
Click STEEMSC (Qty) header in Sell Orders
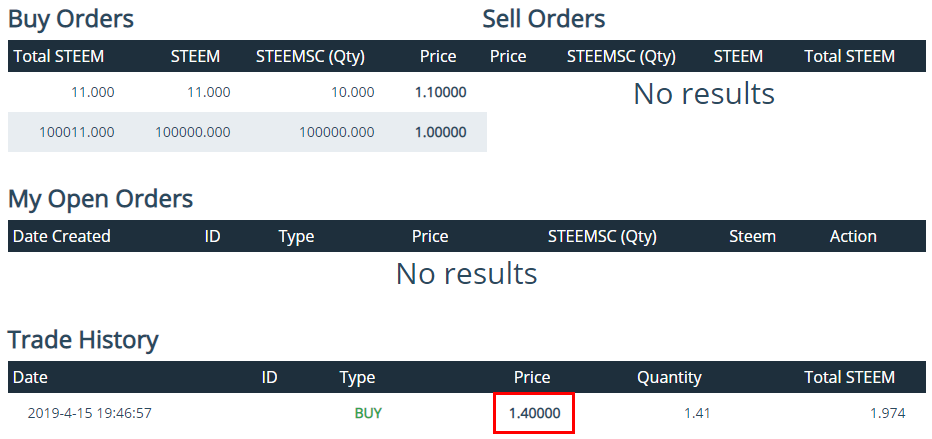621,56
